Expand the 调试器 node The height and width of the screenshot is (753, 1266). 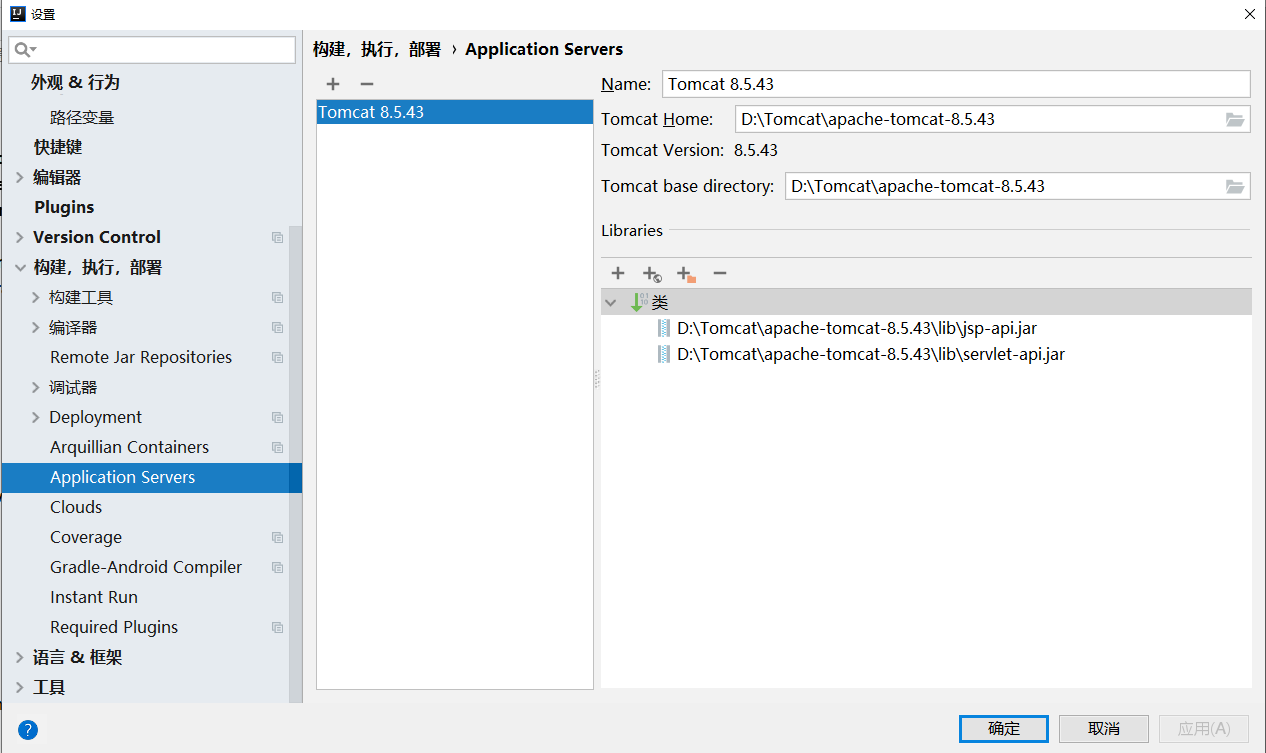(x=36, y=387)
